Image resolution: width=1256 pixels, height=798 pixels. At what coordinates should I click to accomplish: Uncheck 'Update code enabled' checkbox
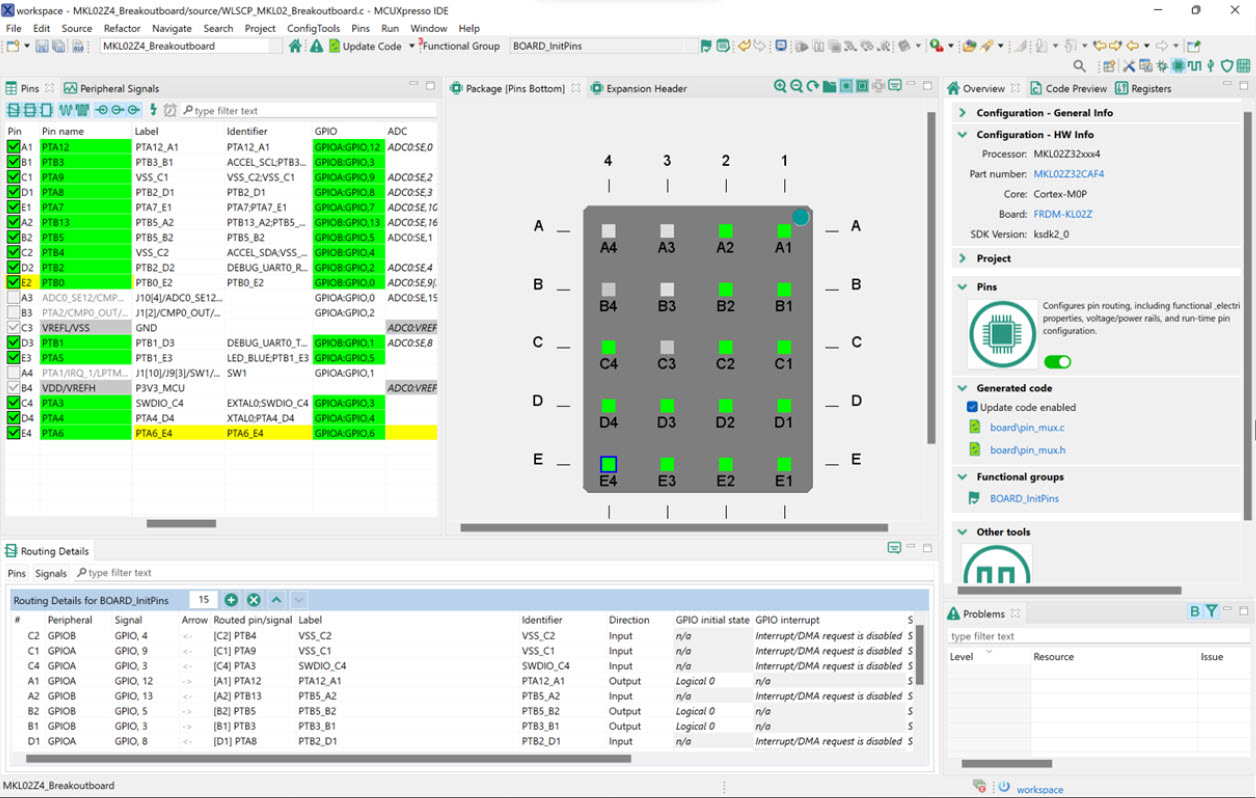click(972, 407)
